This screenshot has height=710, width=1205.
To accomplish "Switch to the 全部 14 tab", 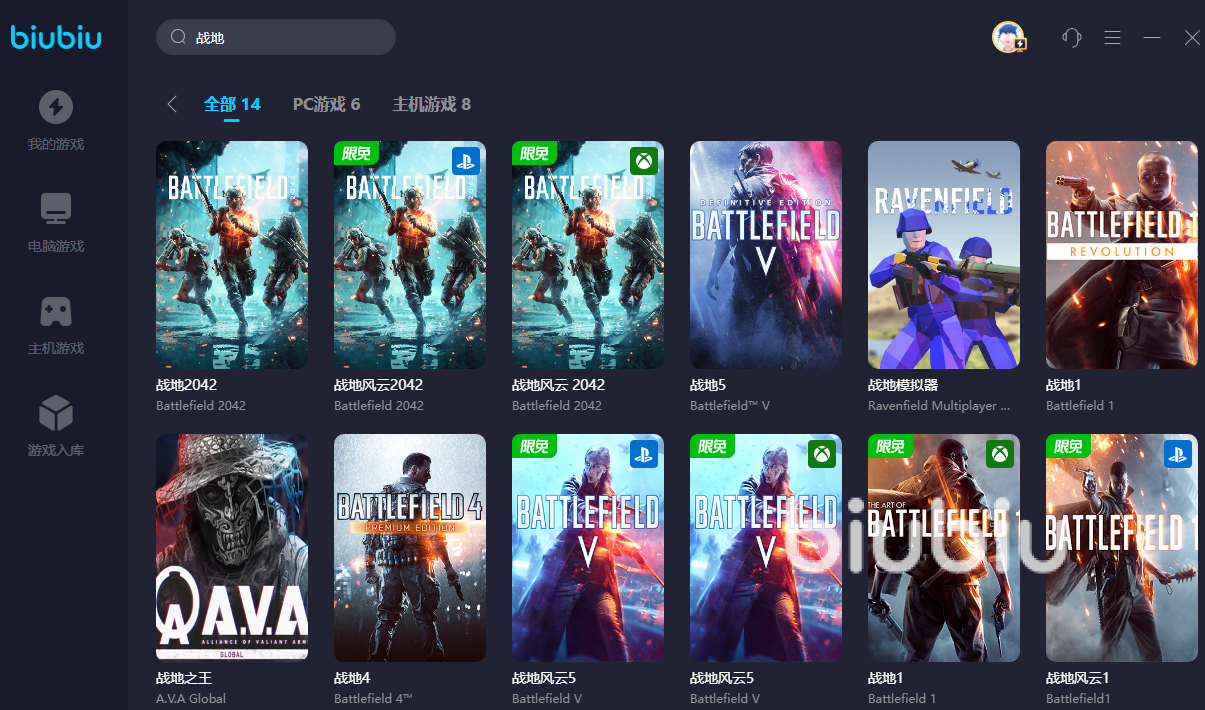I will 232,104.
